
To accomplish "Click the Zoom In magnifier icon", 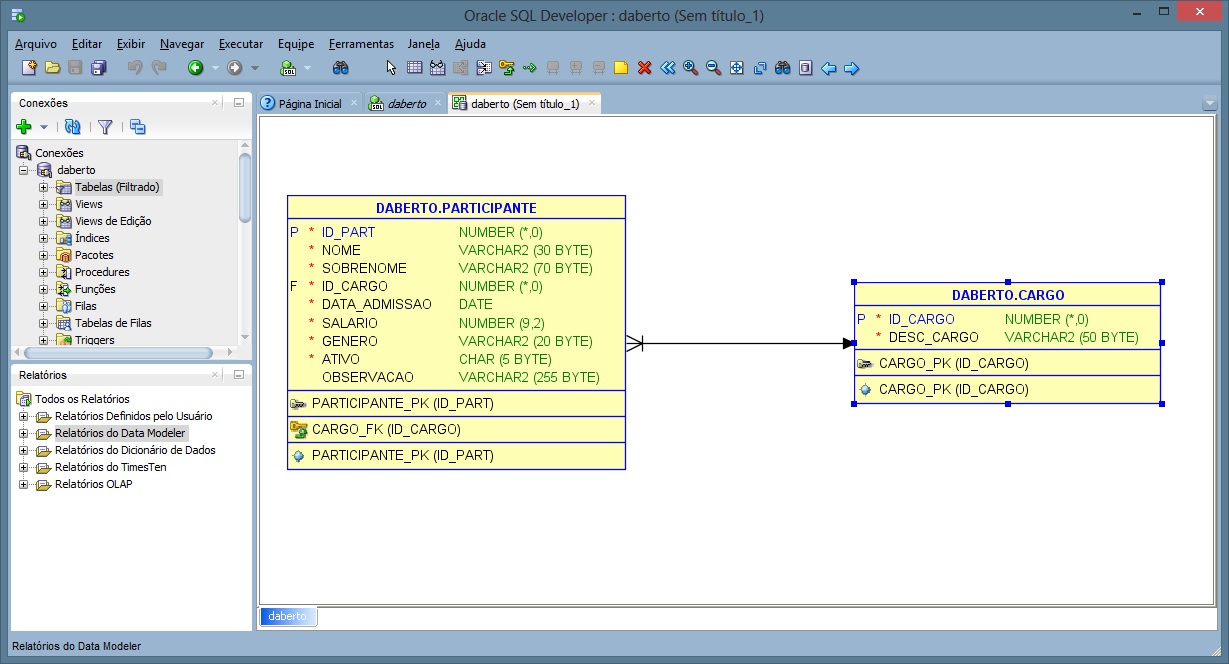I will (690, 68).
